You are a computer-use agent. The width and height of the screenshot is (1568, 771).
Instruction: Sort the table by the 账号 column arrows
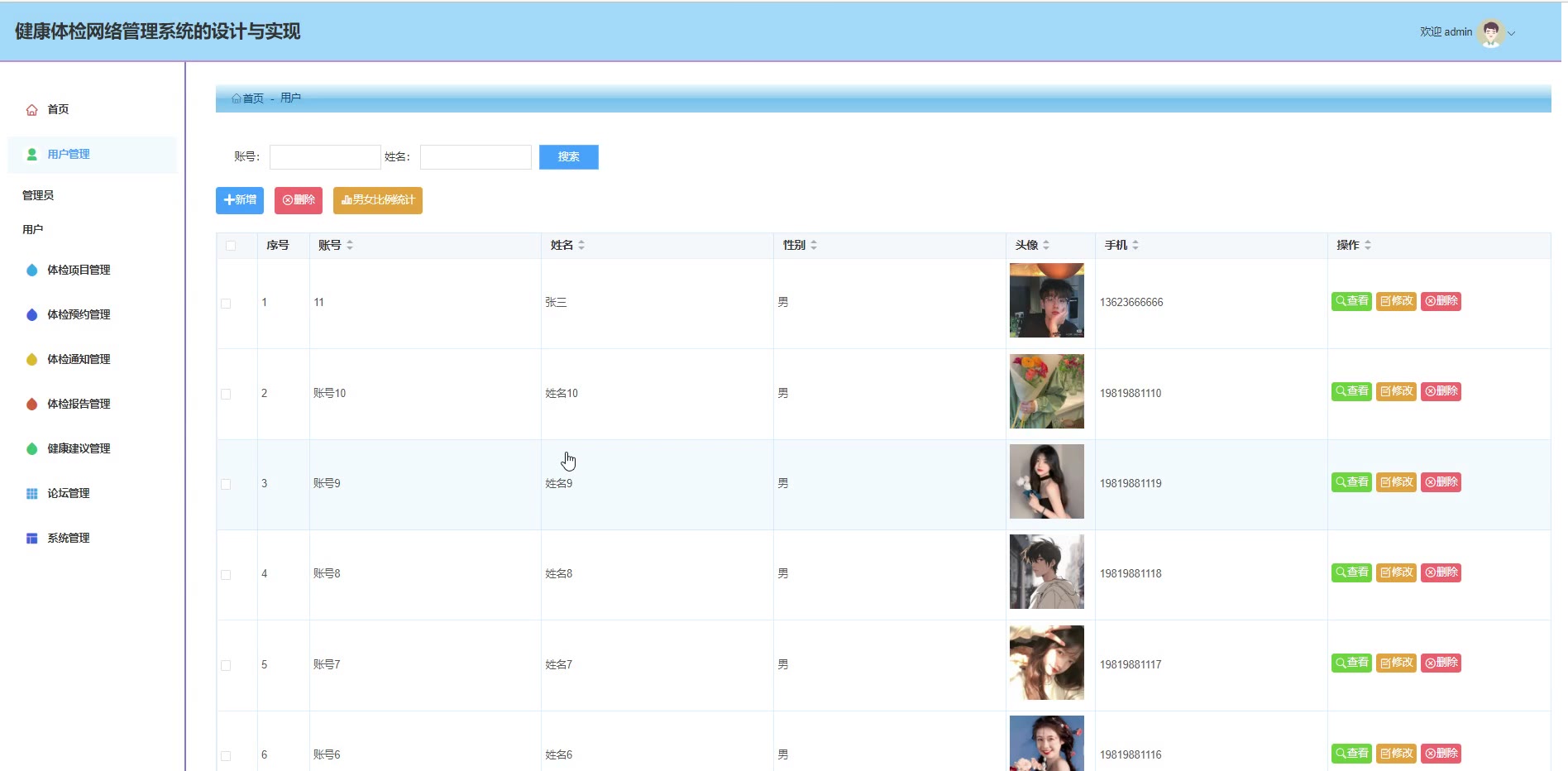click(350, 246)
